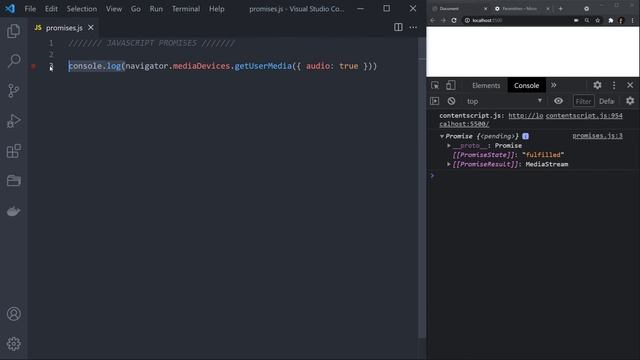This screenshot has width=640, height=360.
Task: Click the VS Code logo icon
Action: (10, 8)
